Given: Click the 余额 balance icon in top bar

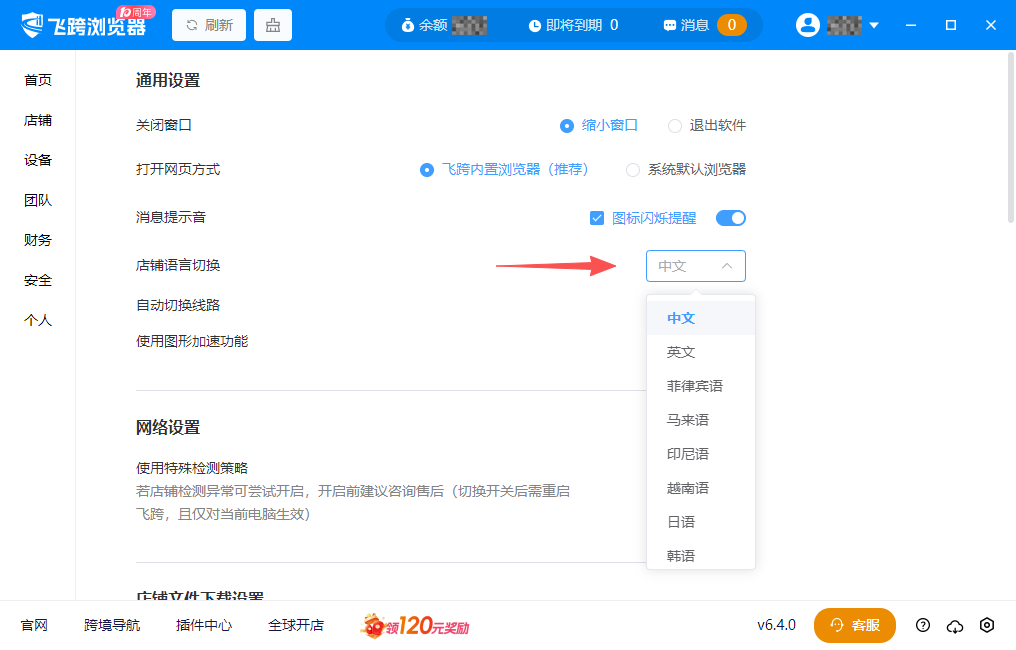Looking at the screenshot, I should tap(410, 25).
